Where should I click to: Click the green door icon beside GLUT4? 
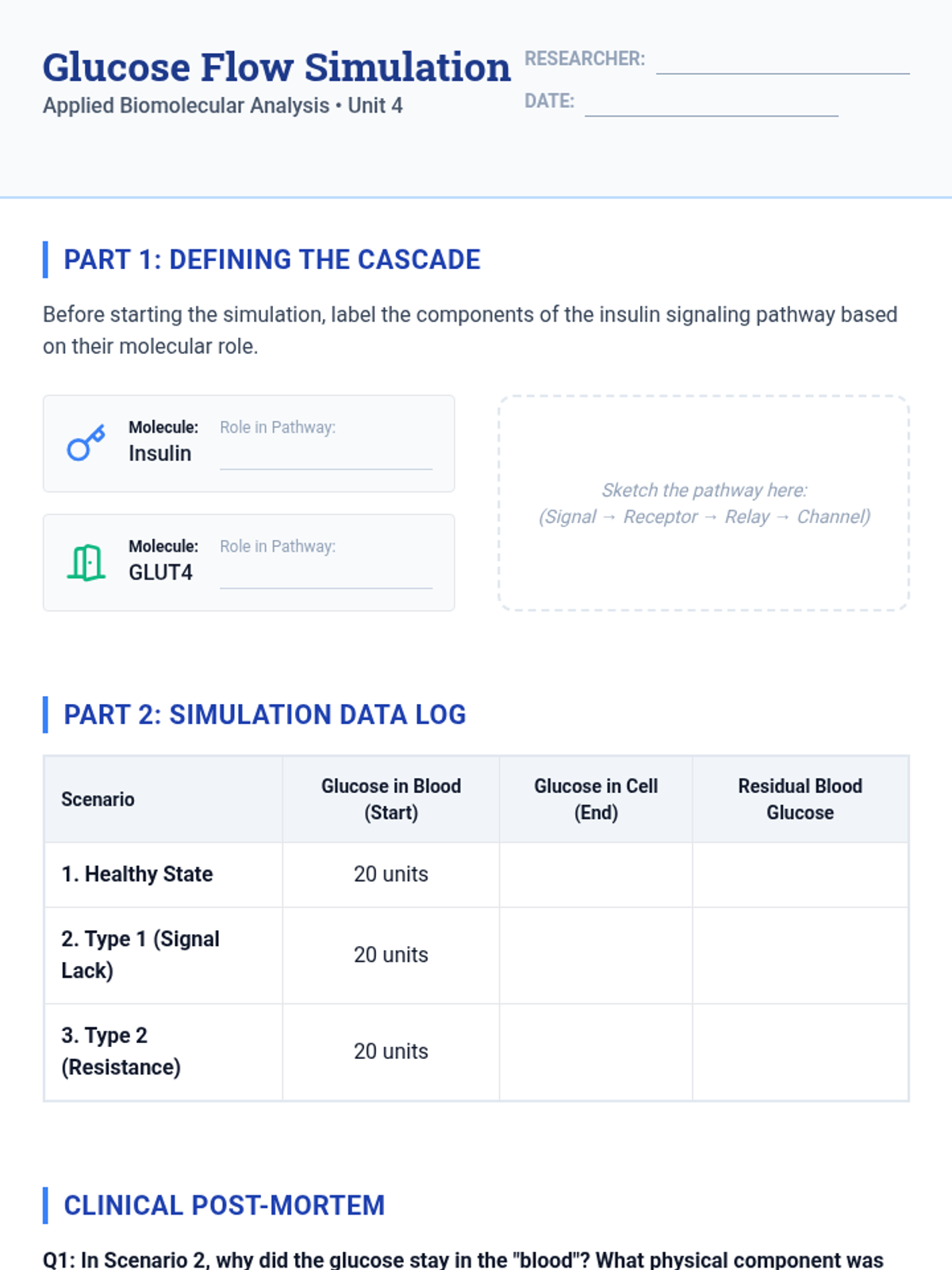(x=86, y=562)
